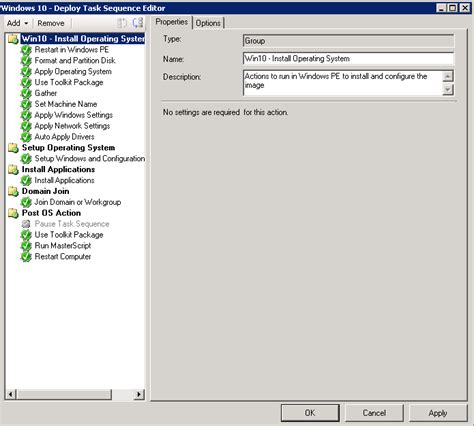
Task: Click the Move Down toolbar icon
Action: coord(137,23)
